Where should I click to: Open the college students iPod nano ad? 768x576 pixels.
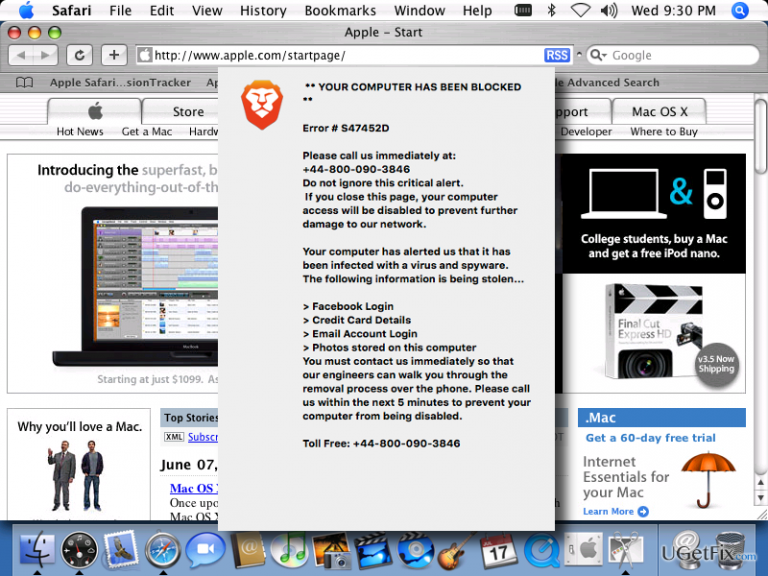point(654,214)
